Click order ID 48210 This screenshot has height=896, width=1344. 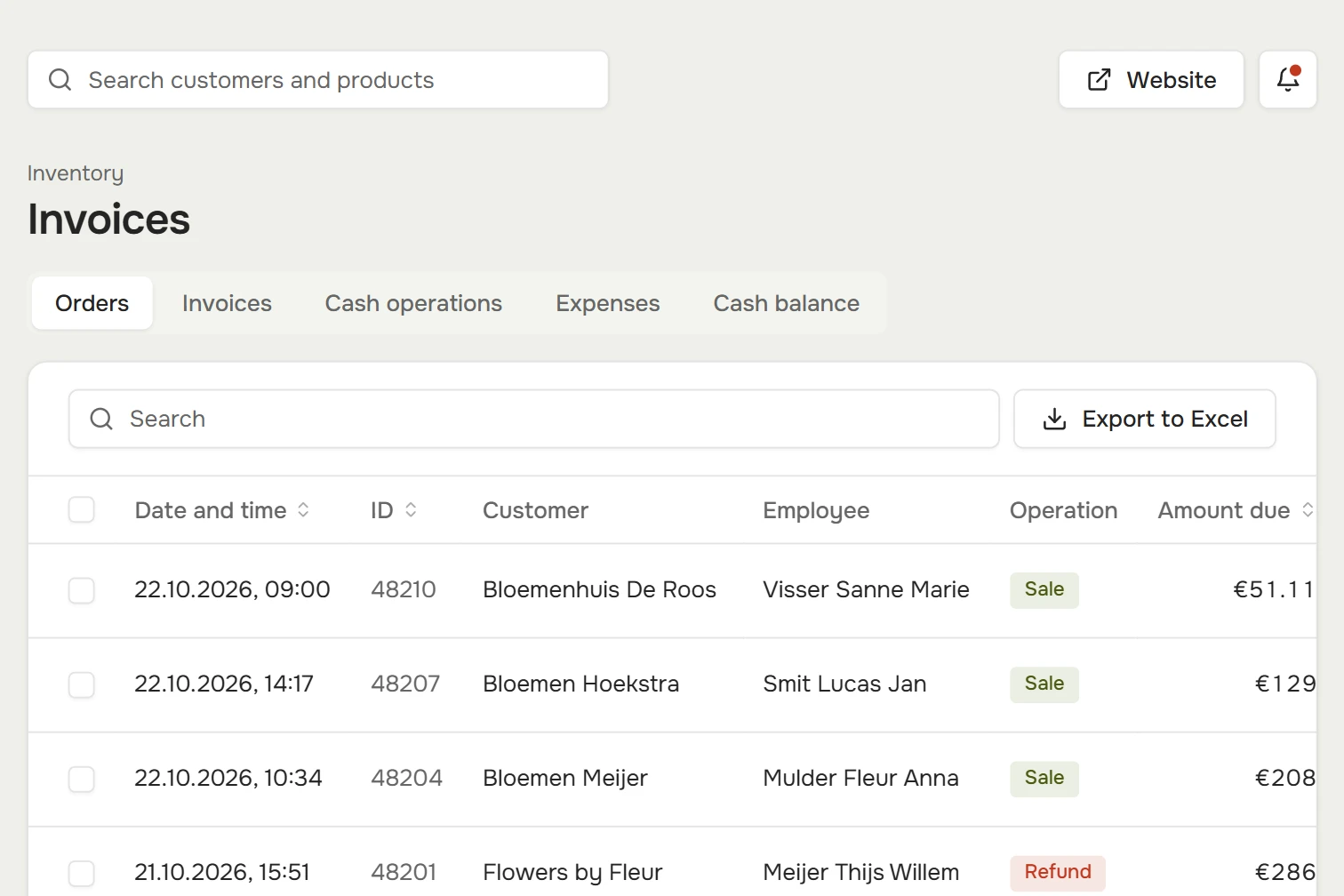point(404,590)
